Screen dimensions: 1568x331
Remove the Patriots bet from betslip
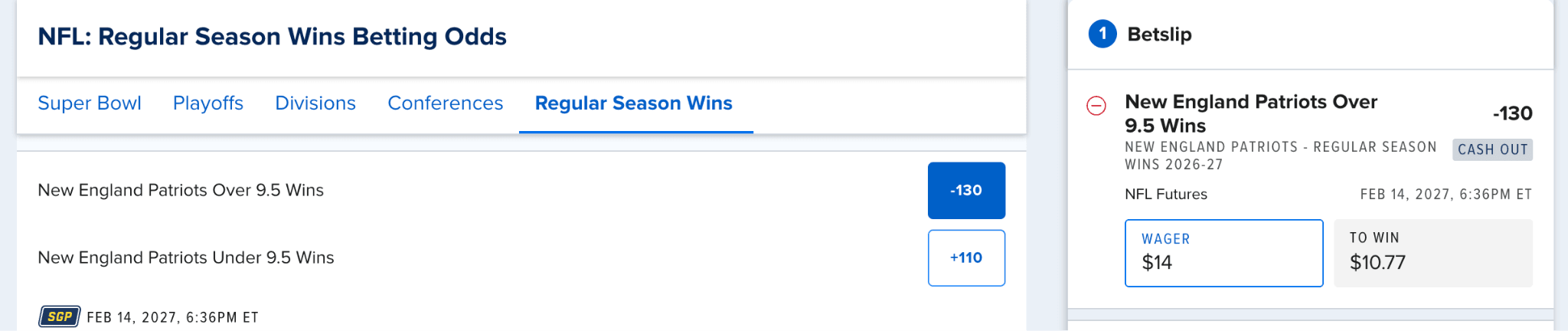coord(1096,106)
